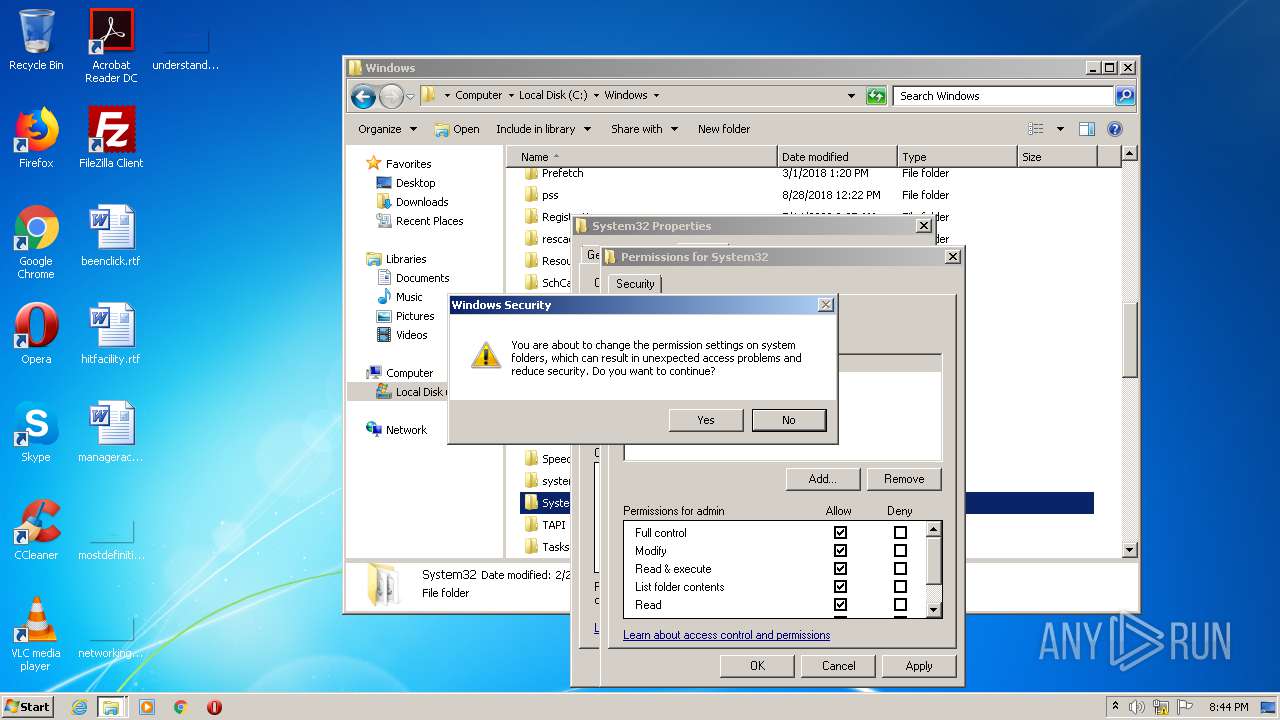Viewport: 1280px width, 720px height.
Task: Check Allow for Full control
Action: click(x=840, y=533)
